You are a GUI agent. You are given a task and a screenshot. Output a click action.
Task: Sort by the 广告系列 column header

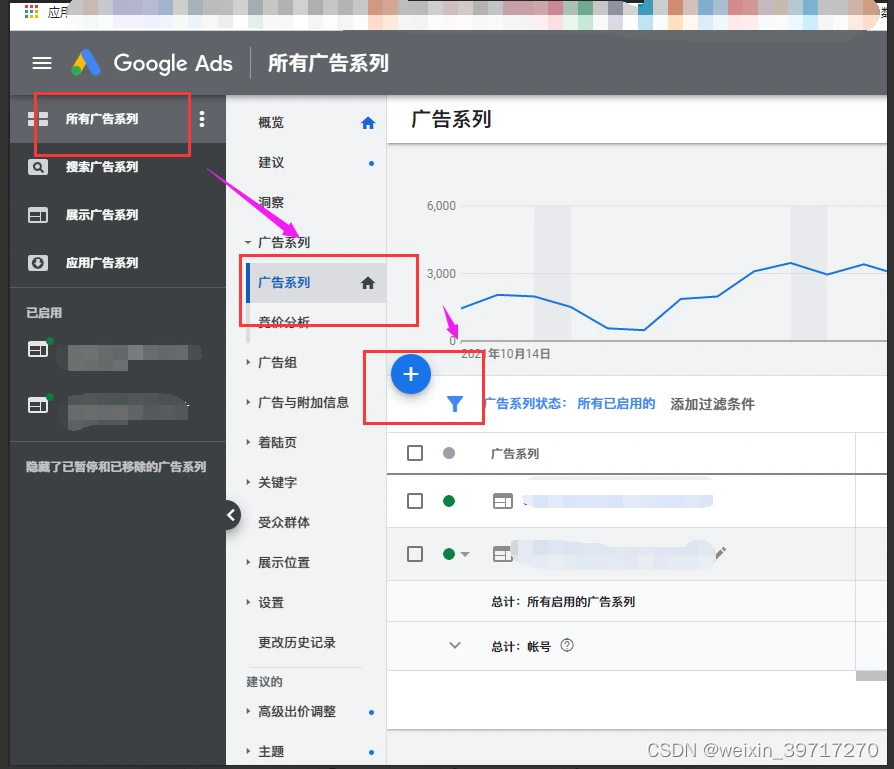click(x=515, y=454)
